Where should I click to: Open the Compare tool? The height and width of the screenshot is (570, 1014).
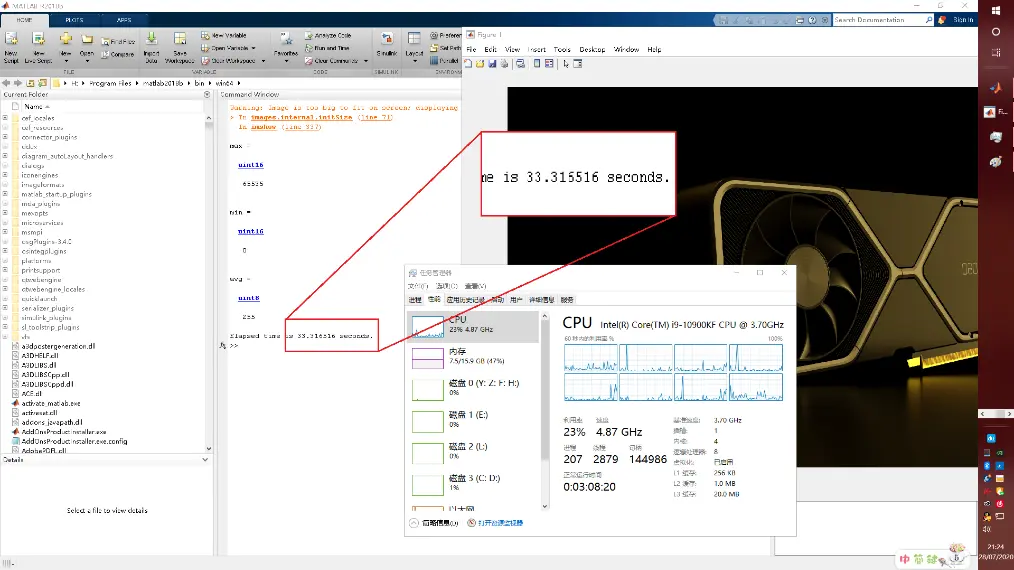pos(118,54)
